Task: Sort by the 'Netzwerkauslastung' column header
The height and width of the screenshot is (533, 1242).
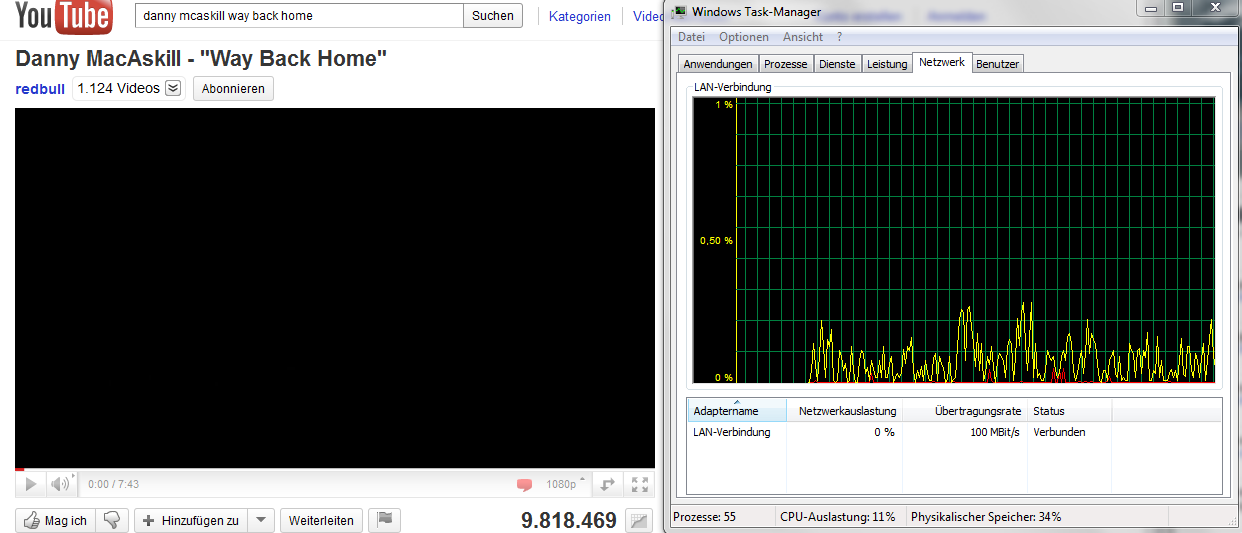Action: pyautogui.click(x=845, y=411)
